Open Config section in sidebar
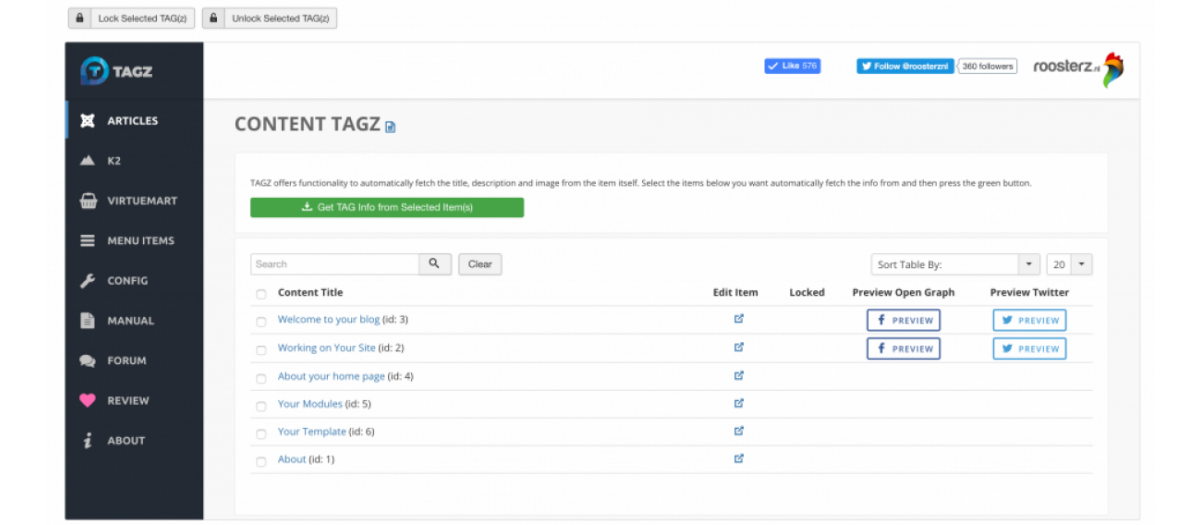 point(134,280)
